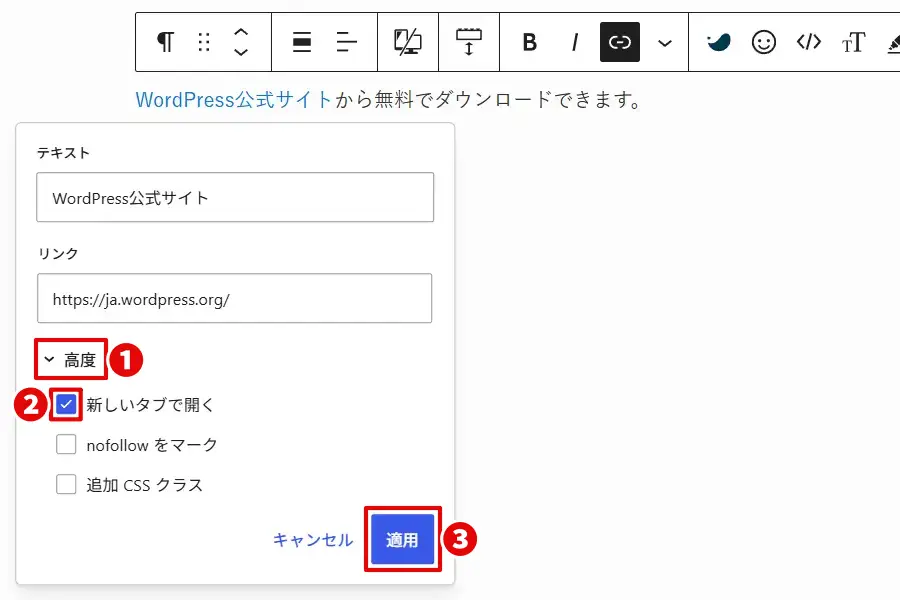Viewport: 900px width, 600px height.
Task: Click the リンク URL input field
Action: (234, 298)
